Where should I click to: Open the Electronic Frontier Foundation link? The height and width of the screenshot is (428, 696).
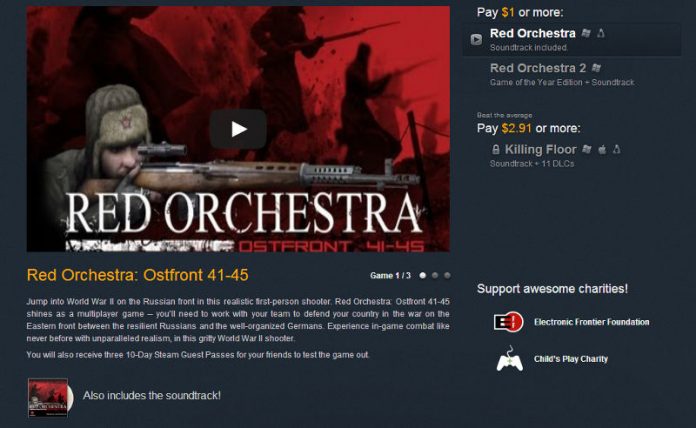coord(591,322)
